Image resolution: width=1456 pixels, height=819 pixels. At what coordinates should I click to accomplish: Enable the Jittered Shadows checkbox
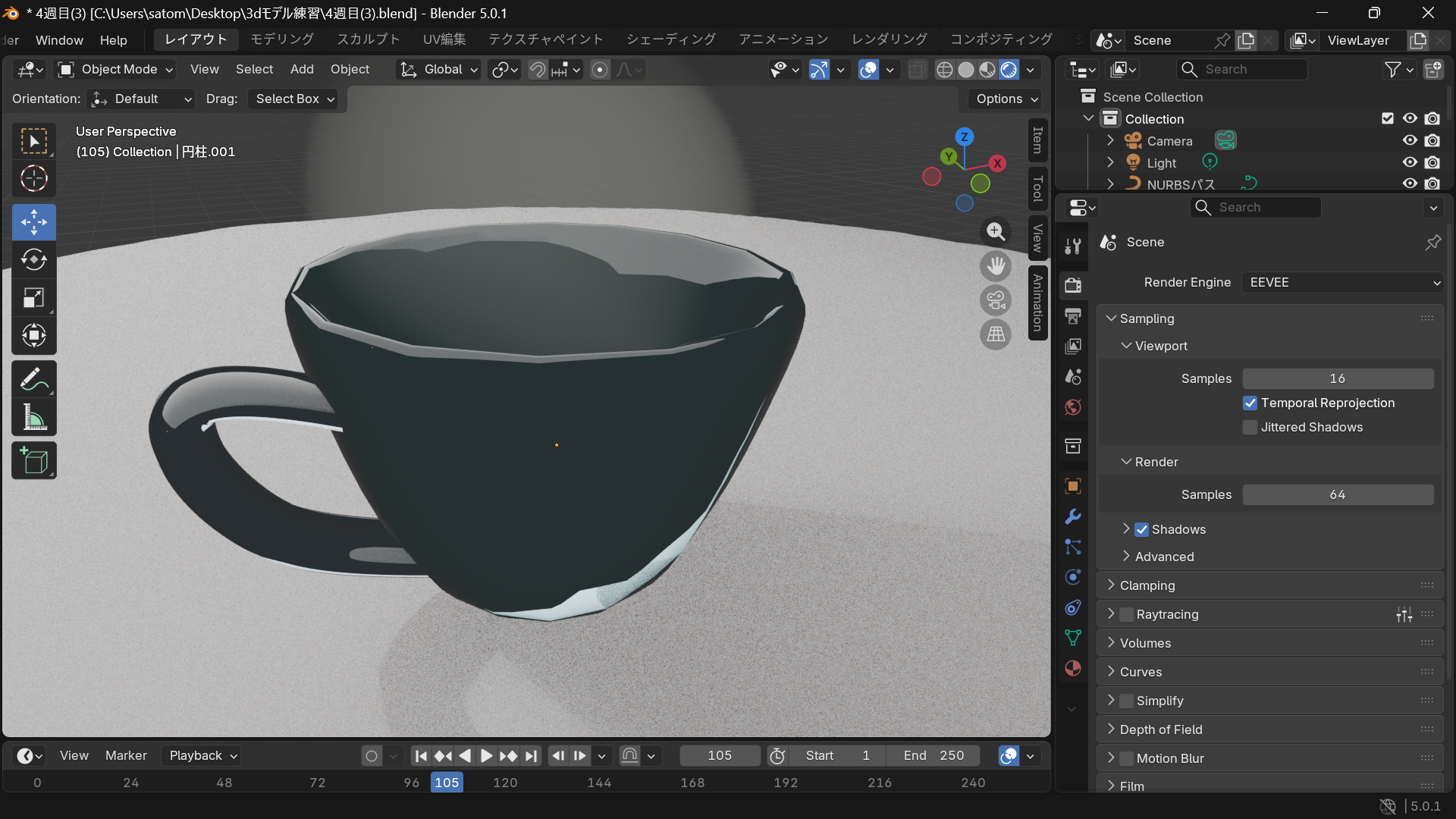tap(1250, 428)
